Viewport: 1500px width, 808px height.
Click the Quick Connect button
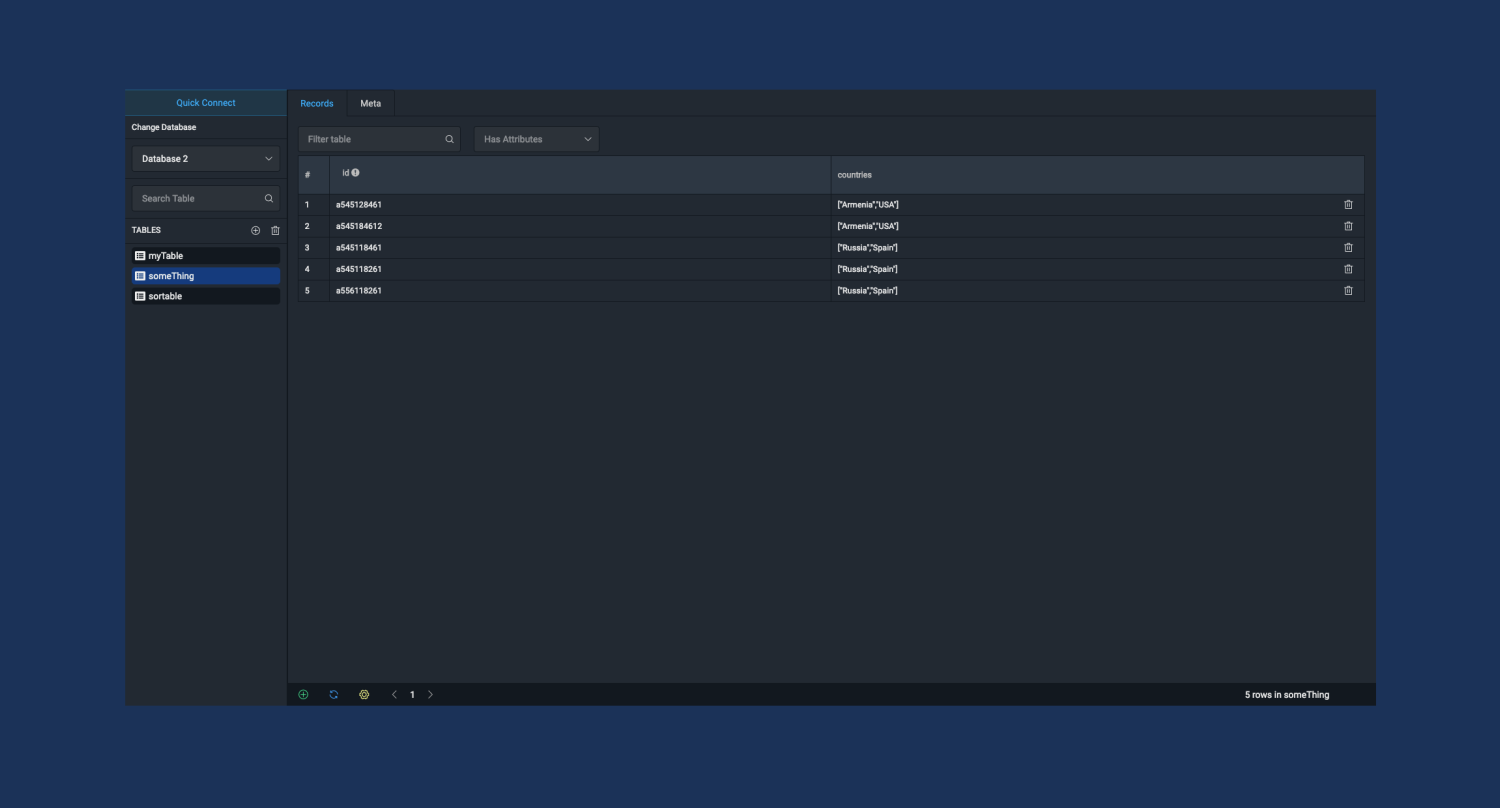[x=206, y=102]
